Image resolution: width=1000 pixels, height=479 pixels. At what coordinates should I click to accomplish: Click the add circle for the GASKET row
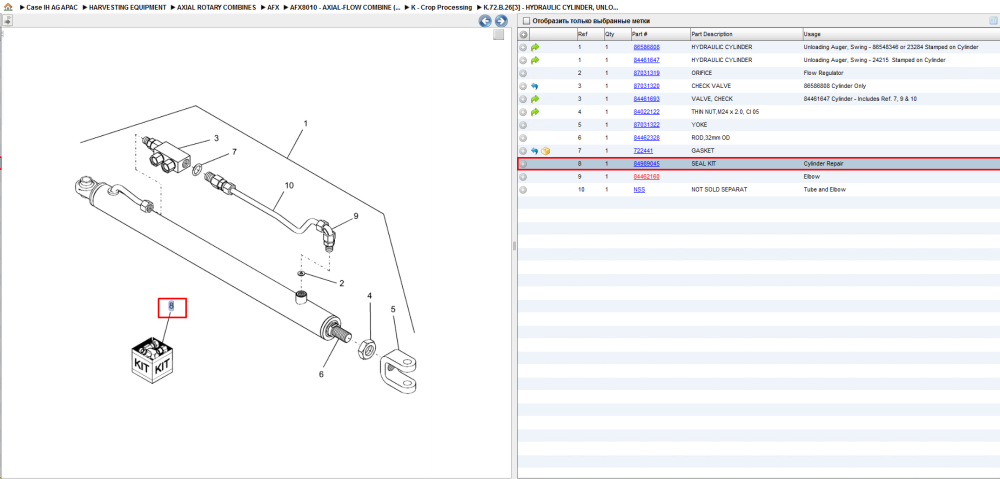(x=523, y=151)
